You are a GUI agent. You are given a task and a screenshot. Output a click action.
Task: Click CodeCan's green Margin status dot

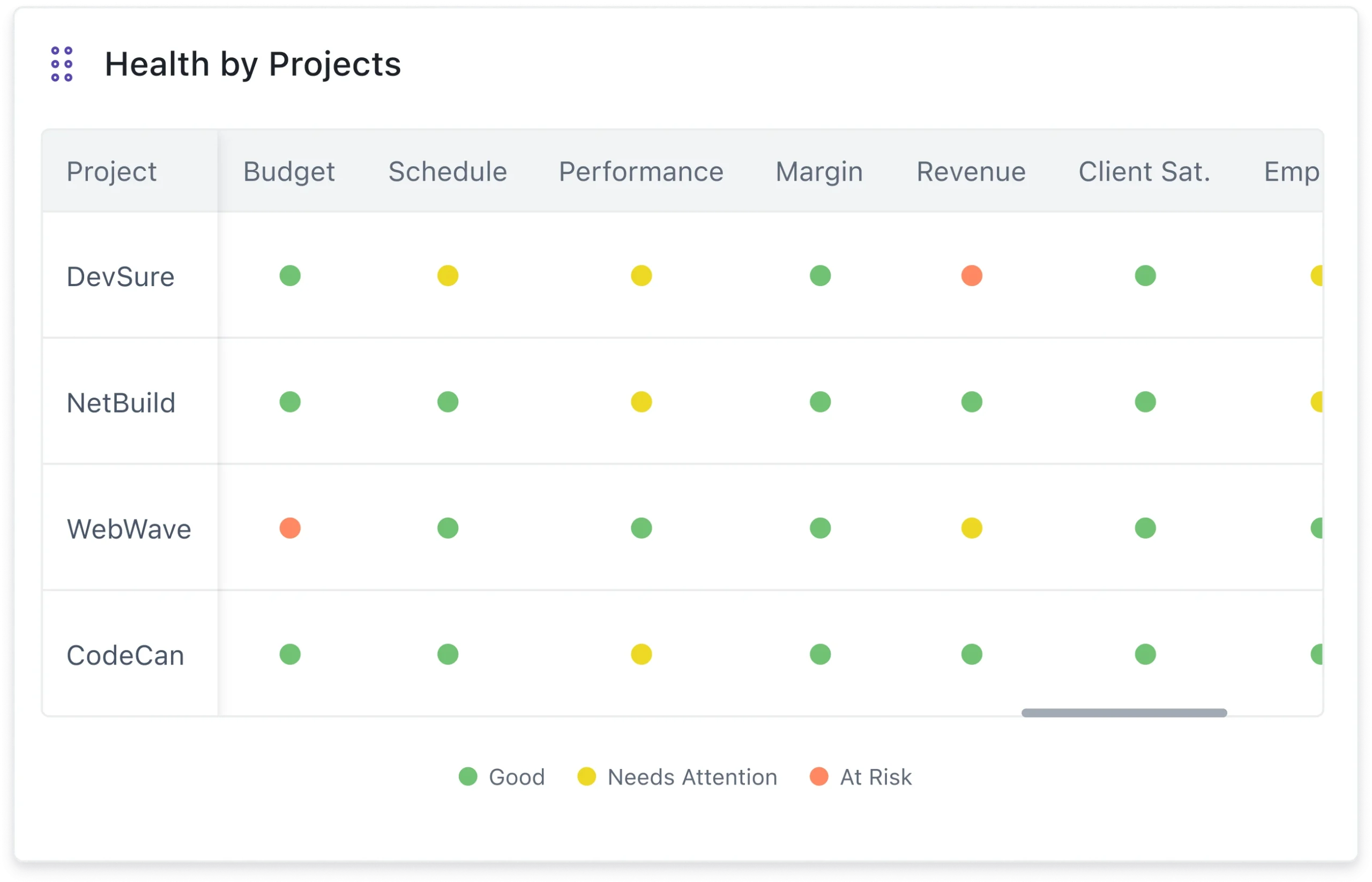point(820,654)
